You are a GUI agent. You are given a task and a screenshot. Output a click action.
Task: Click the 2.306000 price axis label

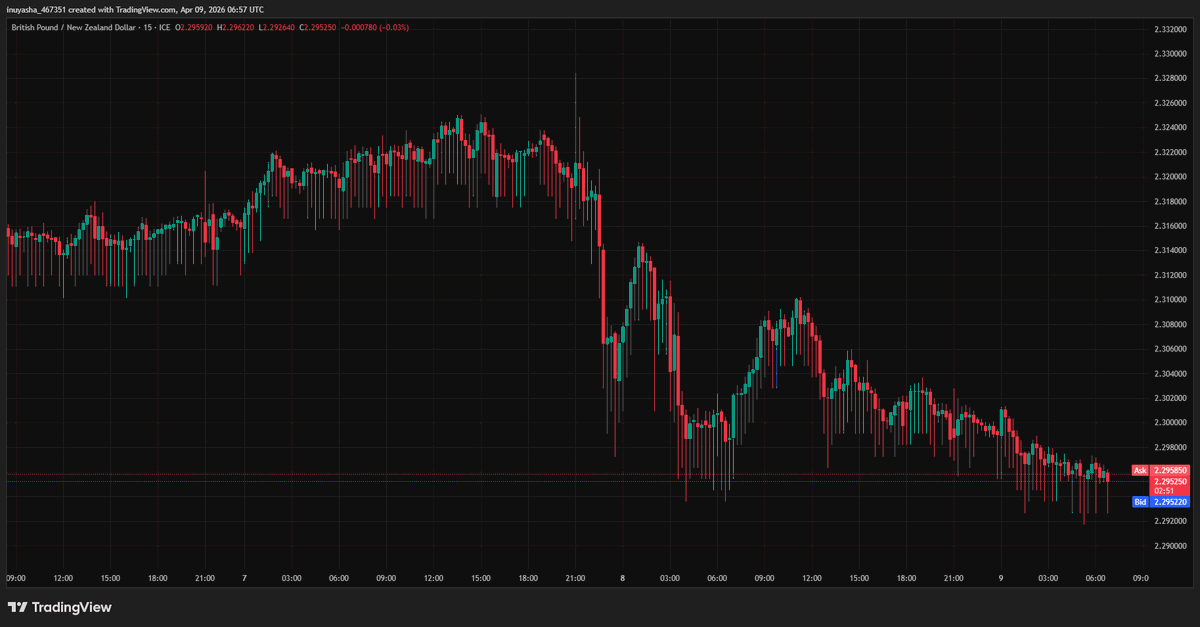tap(1169, 349)
